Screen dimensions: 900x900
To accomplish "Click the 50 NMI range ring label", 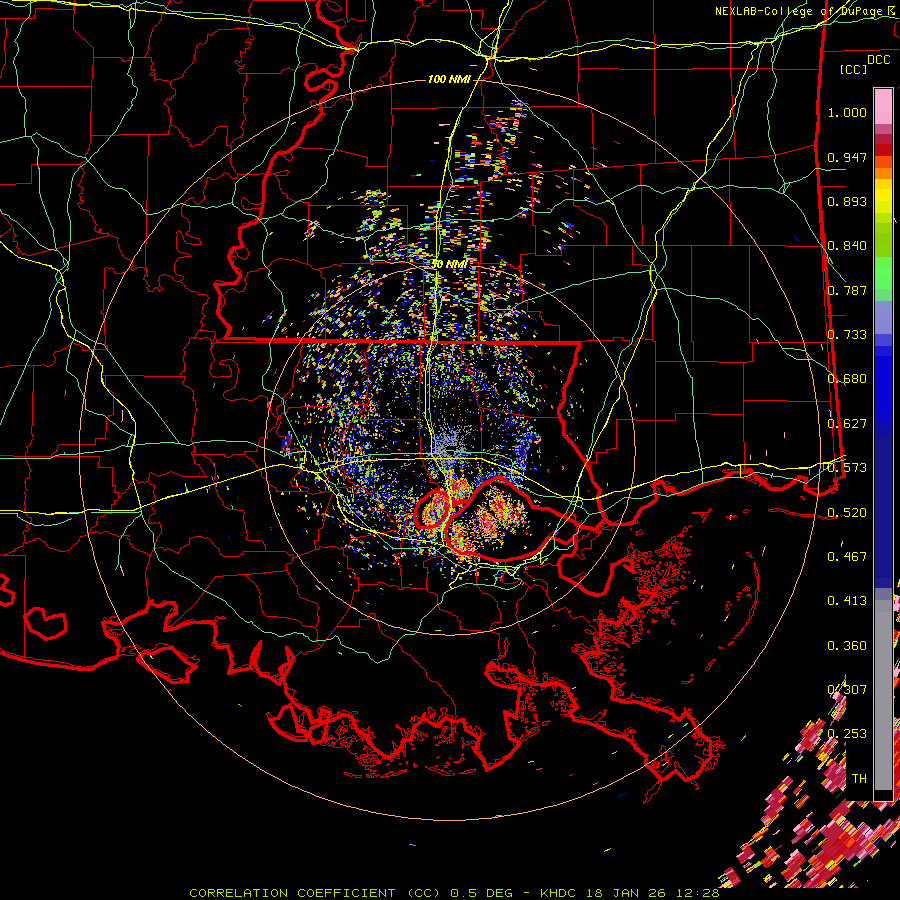I will coord(449,264).
